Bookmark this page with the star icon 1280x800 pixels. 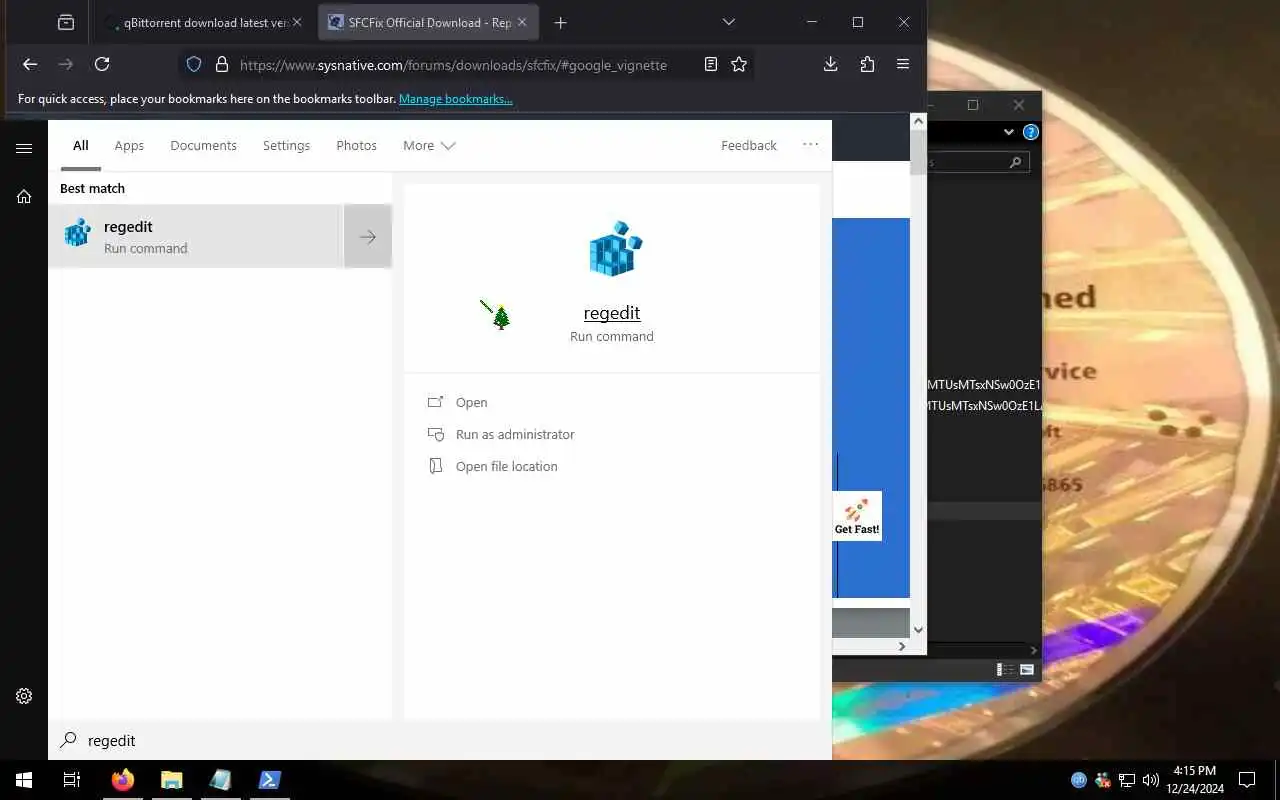click(739, 64)
